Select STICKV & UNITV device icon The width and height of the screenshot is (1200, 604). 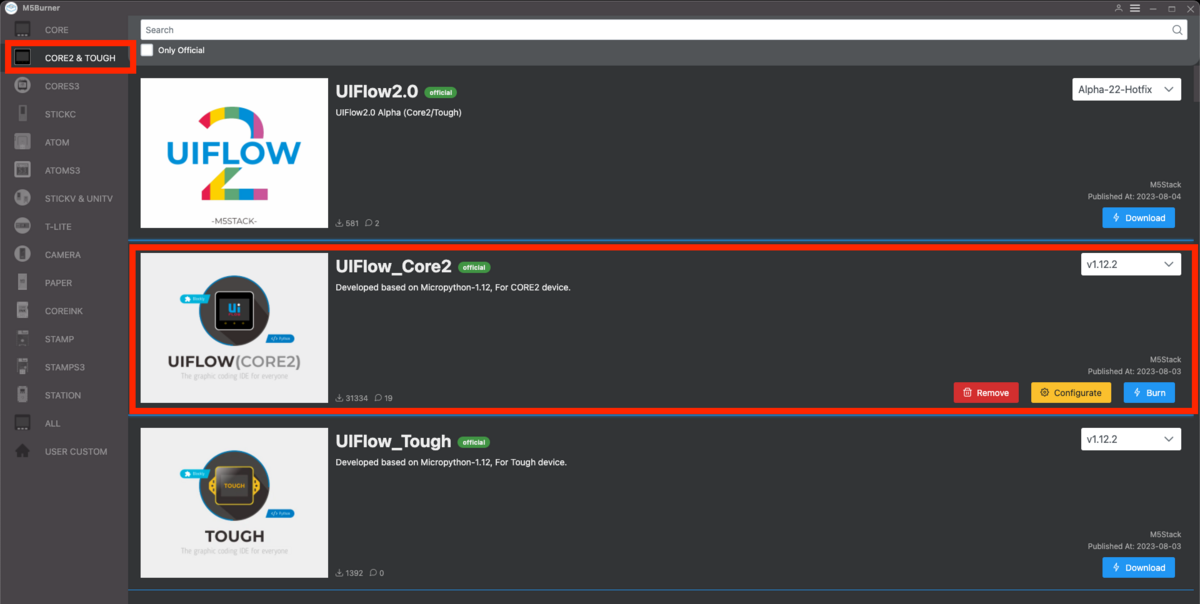(x=22, y=198)
